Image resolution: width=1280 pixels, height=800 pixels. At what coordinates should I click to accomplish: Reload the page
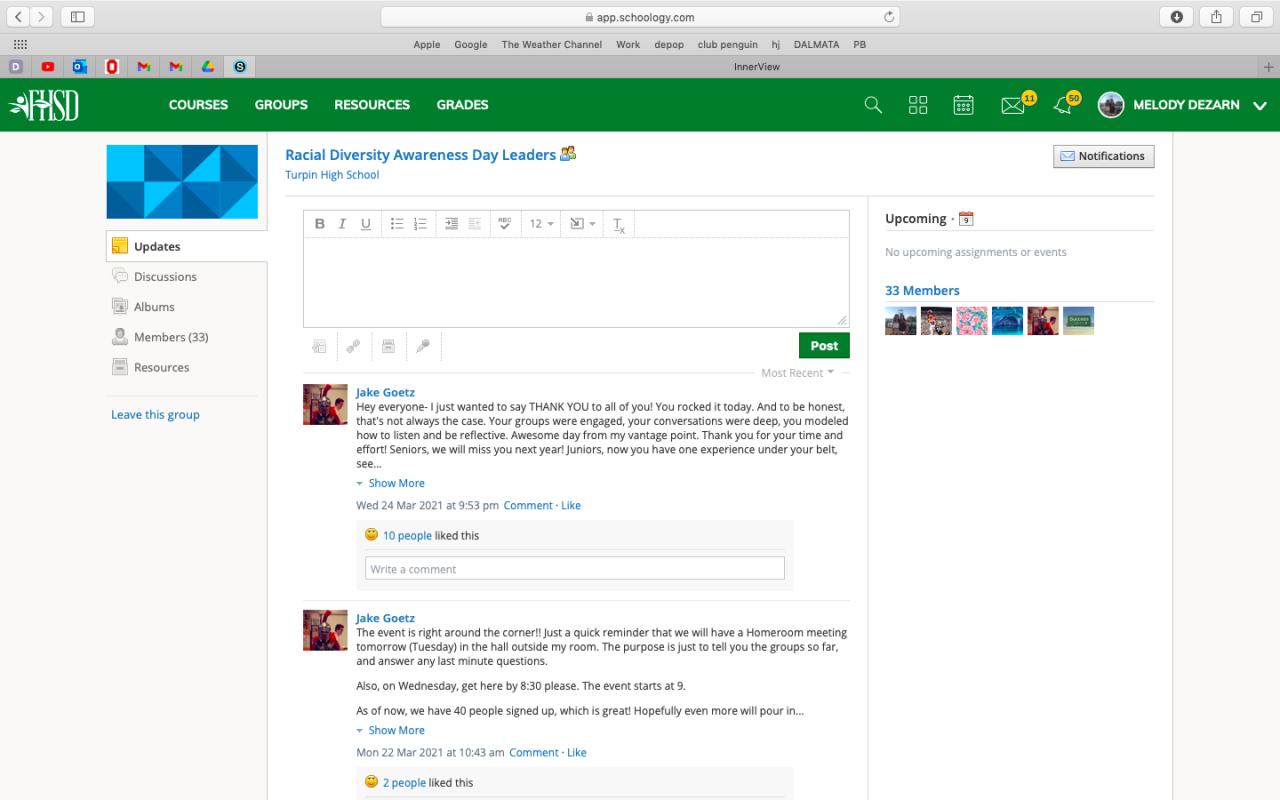888,17
